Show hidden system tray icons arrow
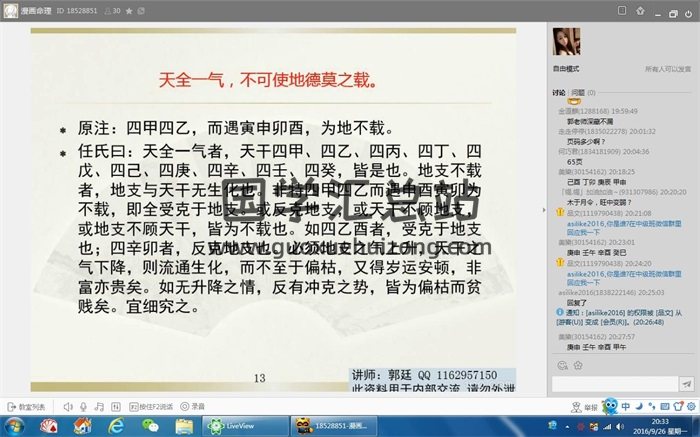The width and height of the screenshot is (700, 437). pyautogui.click(x=567, y=426)
